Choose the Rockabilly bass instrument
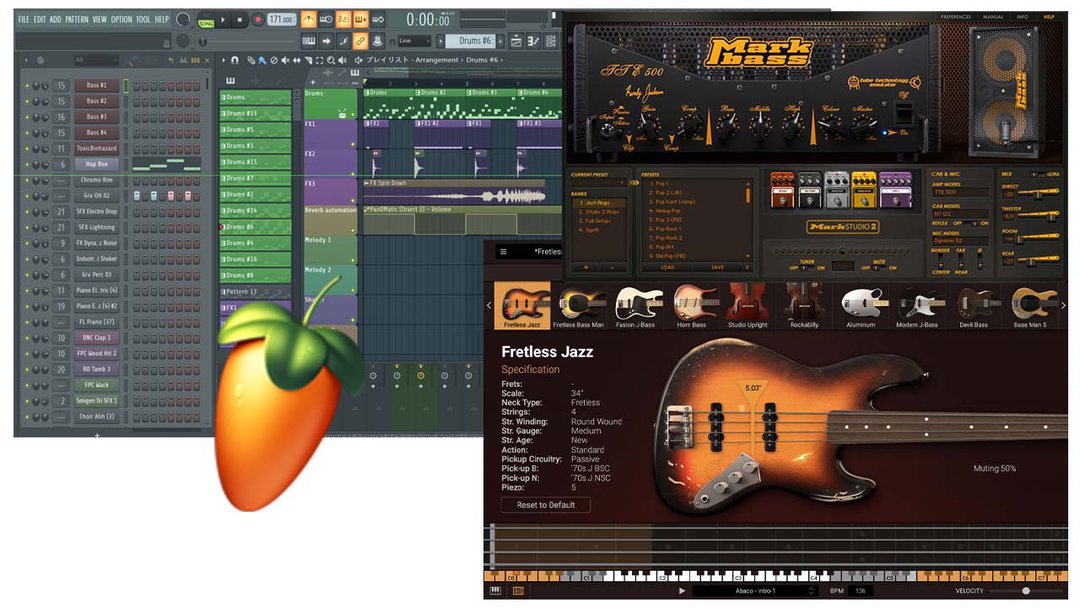The height and width of the screenshot is (608, 1080). click(x=803, y=305)
